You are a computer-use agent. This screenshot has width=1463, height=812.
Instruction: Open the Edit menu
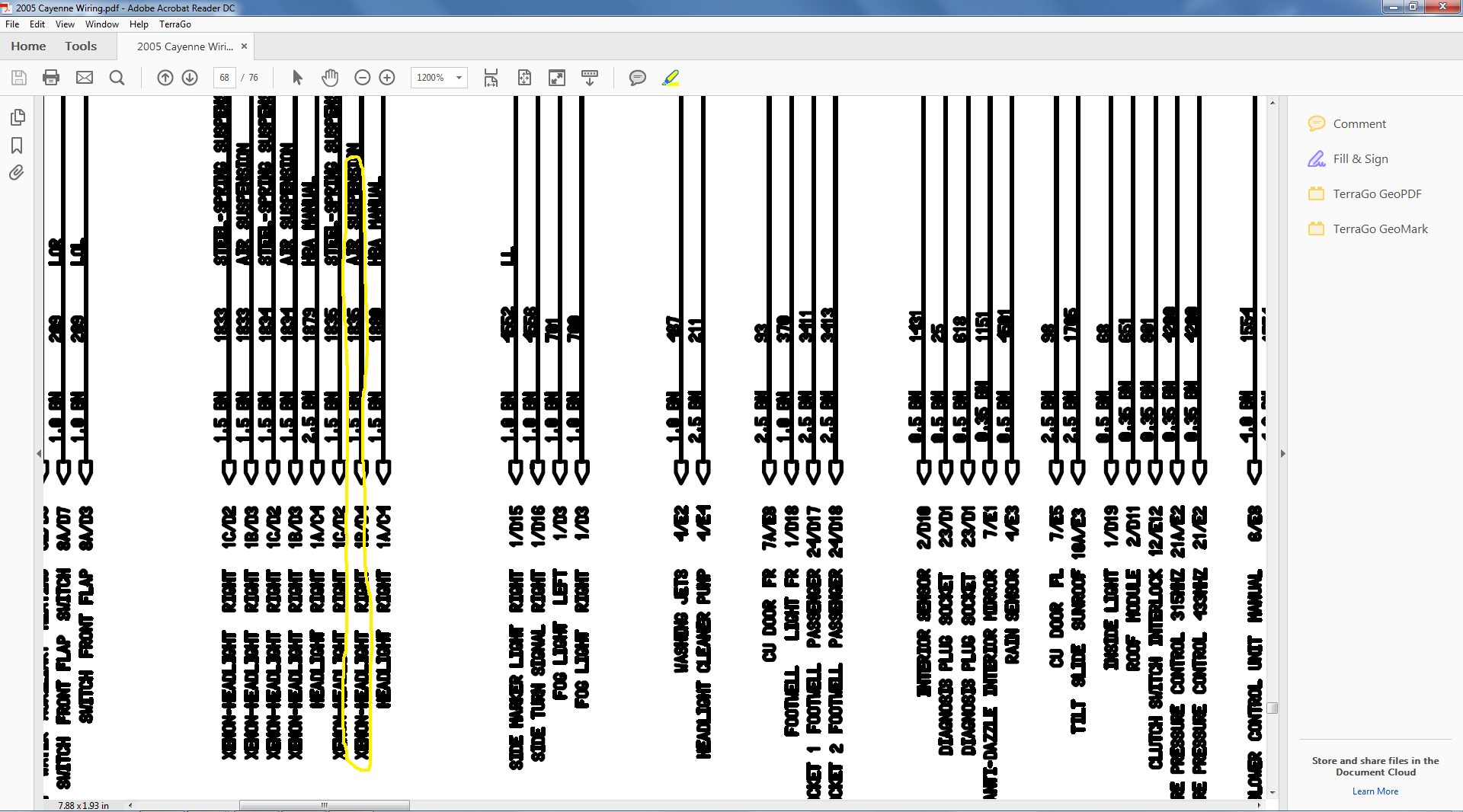tap(37, 24)
